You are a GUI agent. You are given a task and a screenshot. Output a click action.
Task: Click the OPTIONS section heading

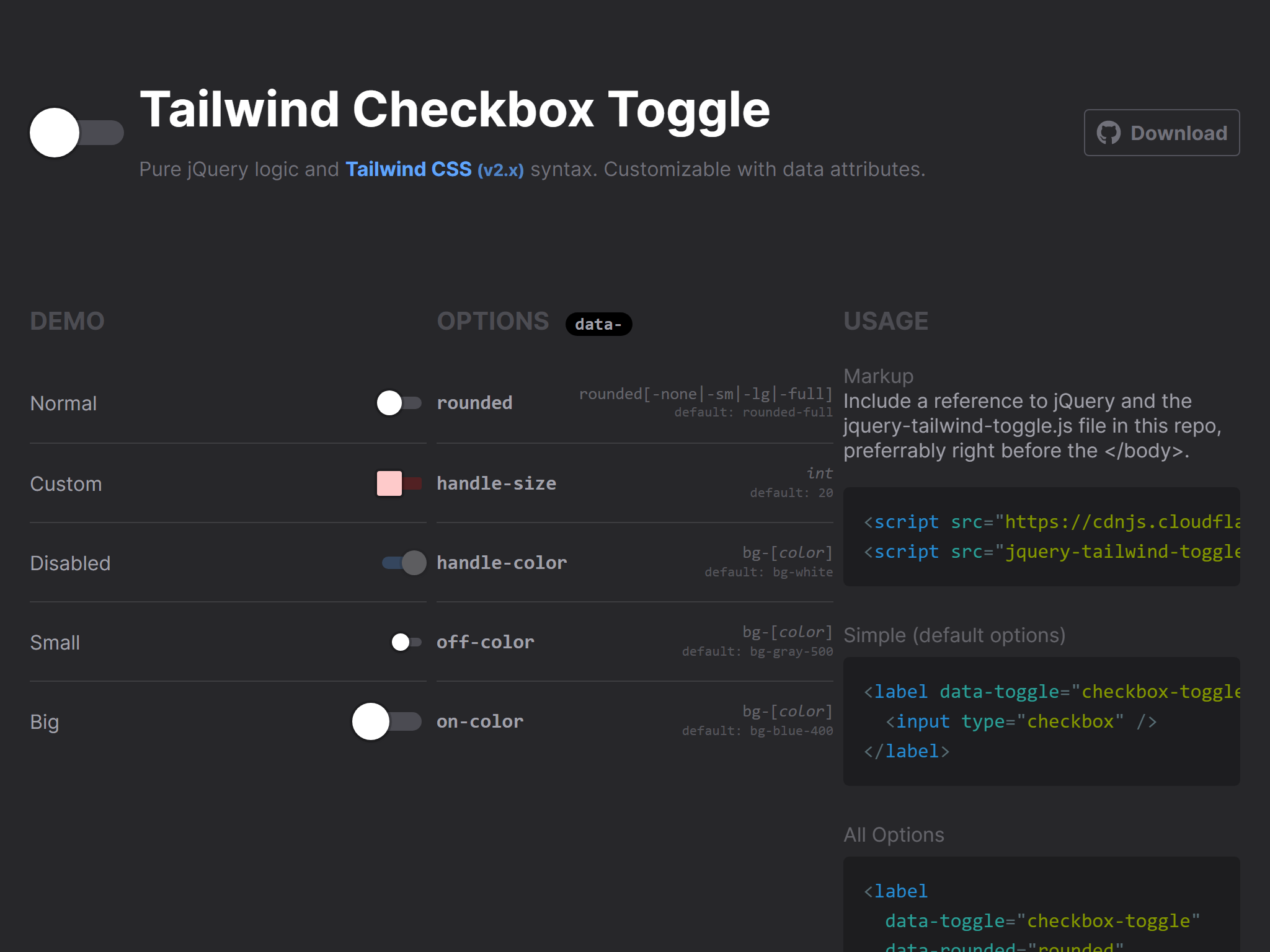tap(493, 321)
